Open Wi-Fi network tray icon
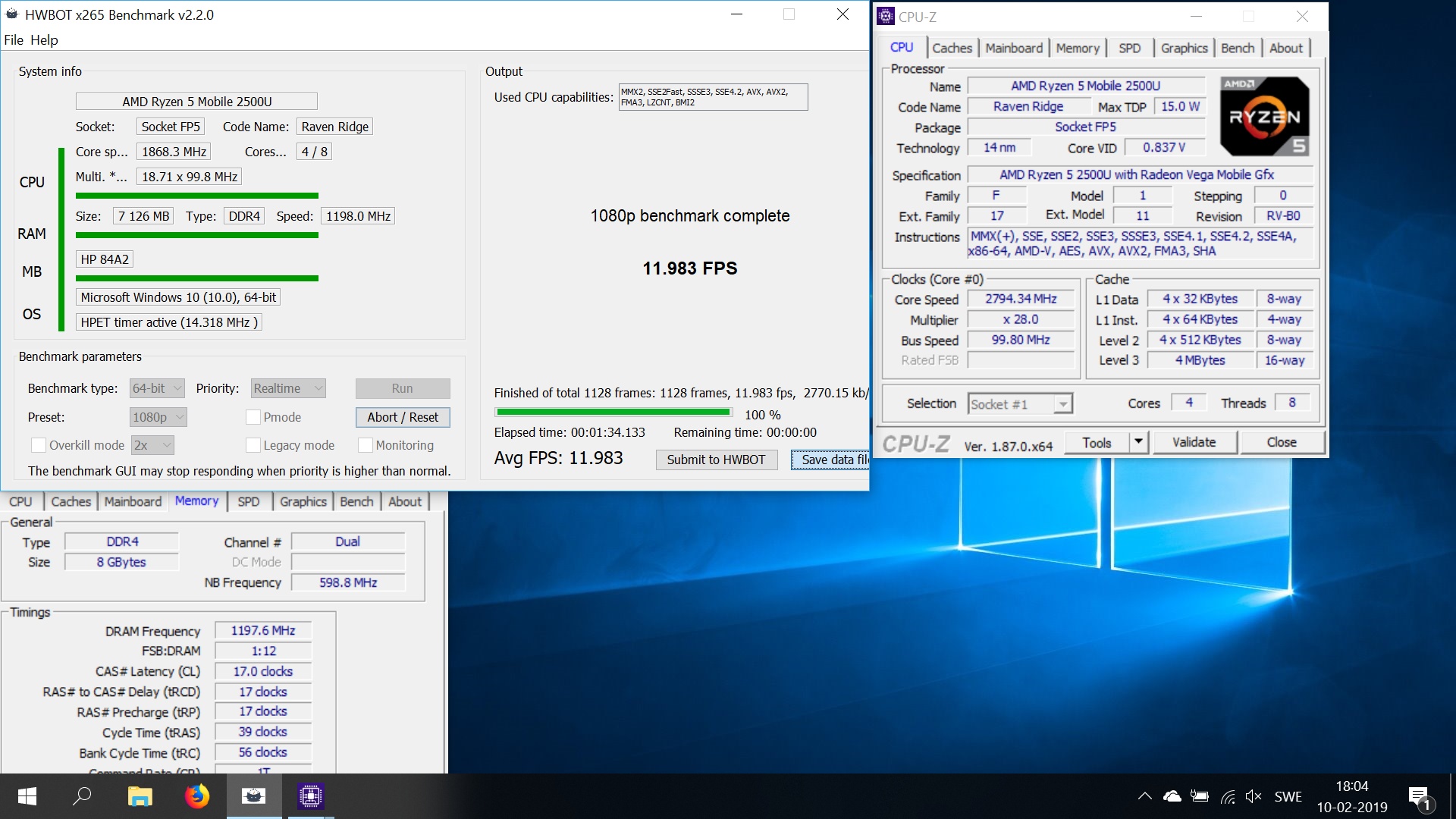1456x819 pixels. click(1227, 796)
